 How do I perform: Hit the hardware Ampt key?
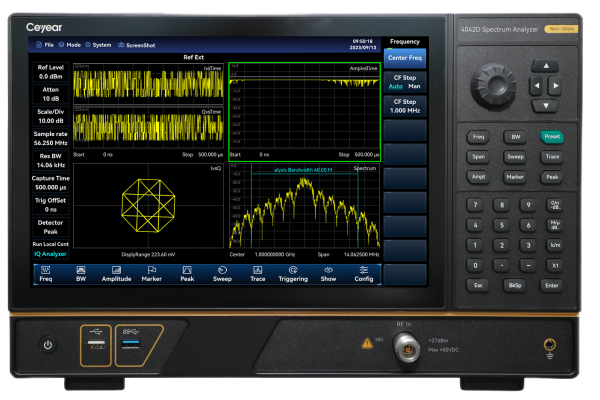[x=478, y=177]
